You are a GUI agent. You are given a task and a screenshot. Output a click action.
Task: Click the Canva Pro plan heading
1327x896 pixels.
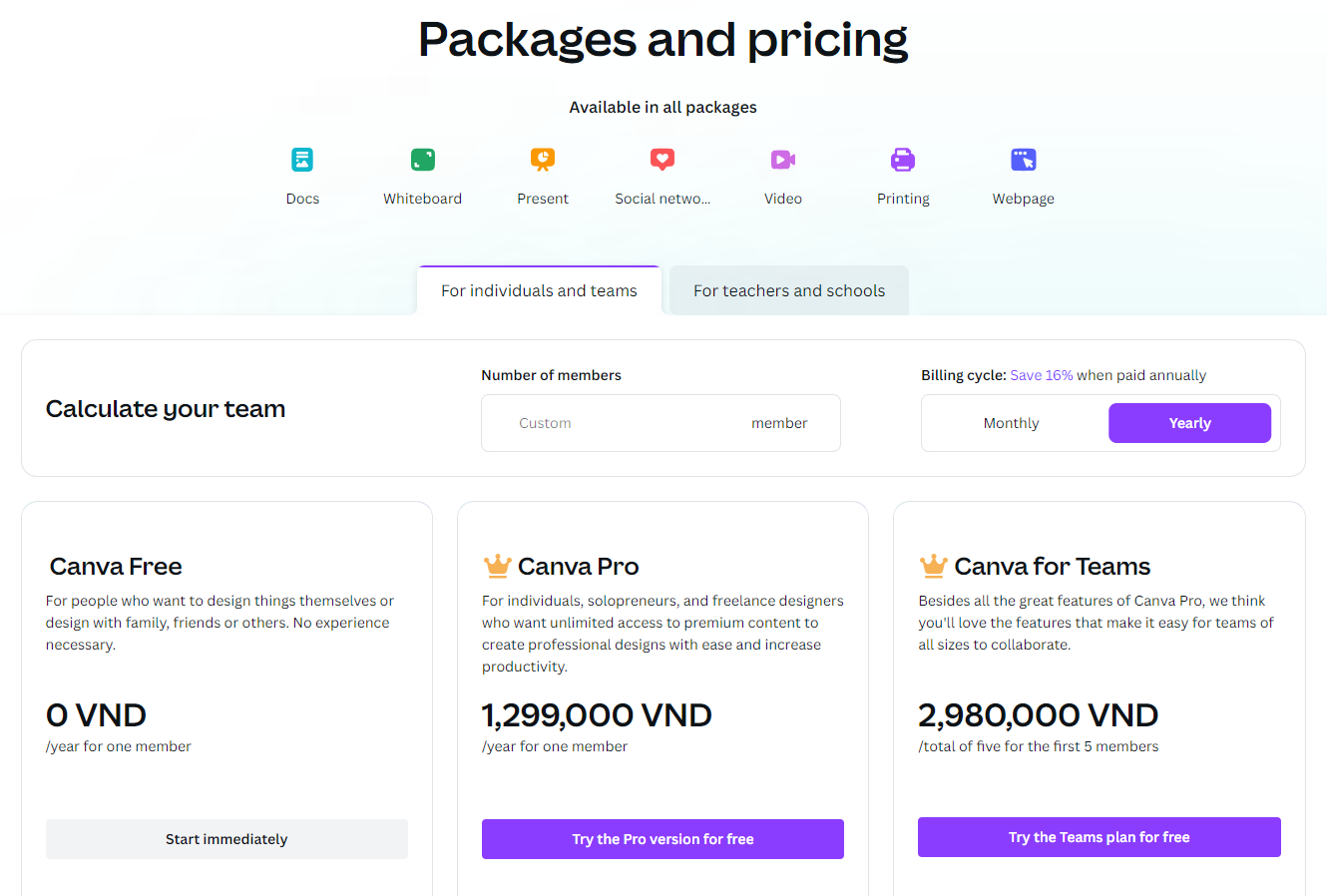[579, 566]
